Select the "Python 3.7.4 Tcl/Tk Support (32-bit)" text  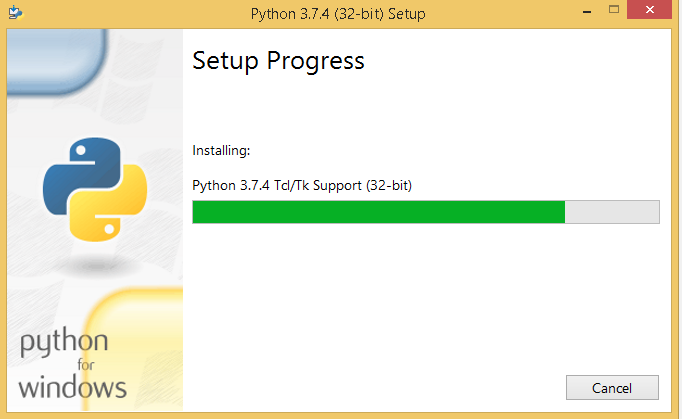302,185
